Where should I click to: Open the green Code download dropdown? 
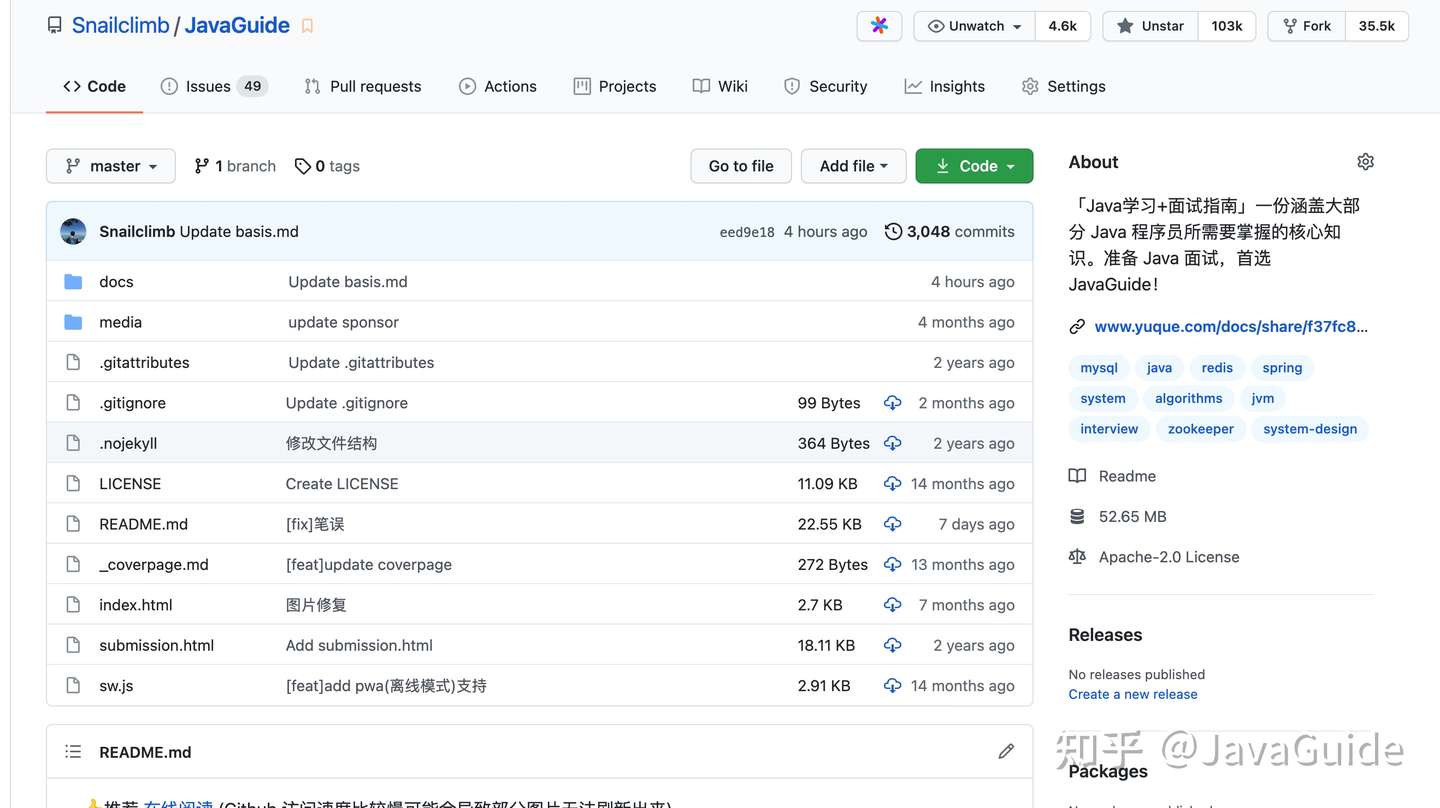(974, 166)
